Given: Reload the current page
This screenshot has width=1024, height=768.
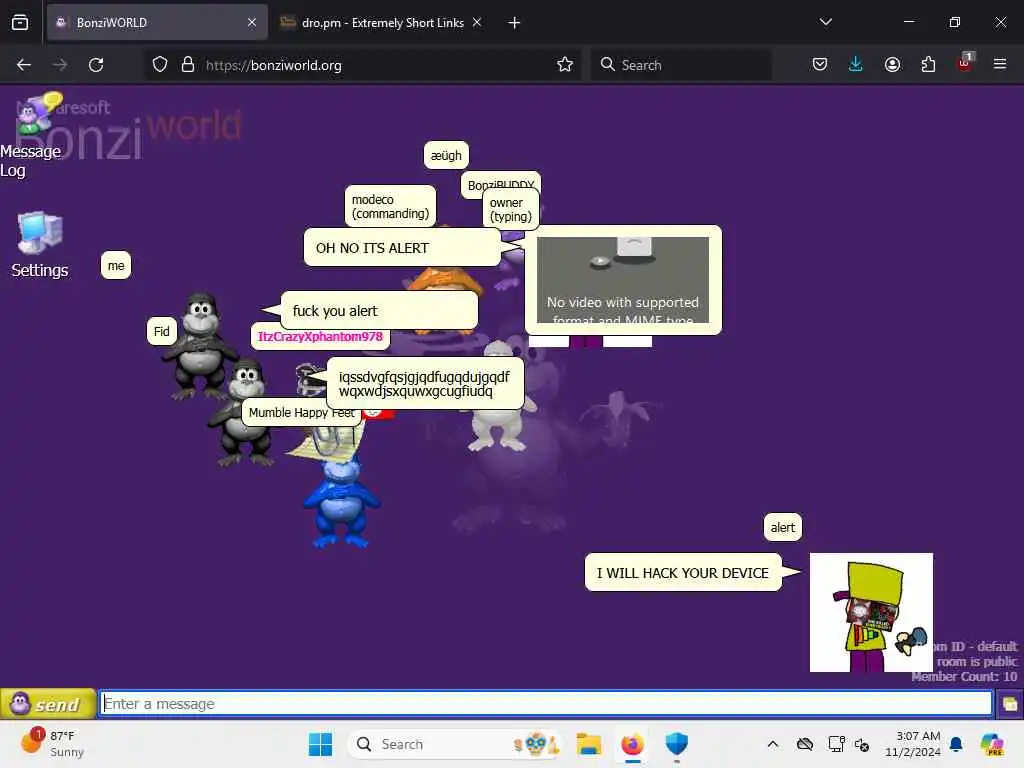Looking at the screenshot, I should pos(96,65).
